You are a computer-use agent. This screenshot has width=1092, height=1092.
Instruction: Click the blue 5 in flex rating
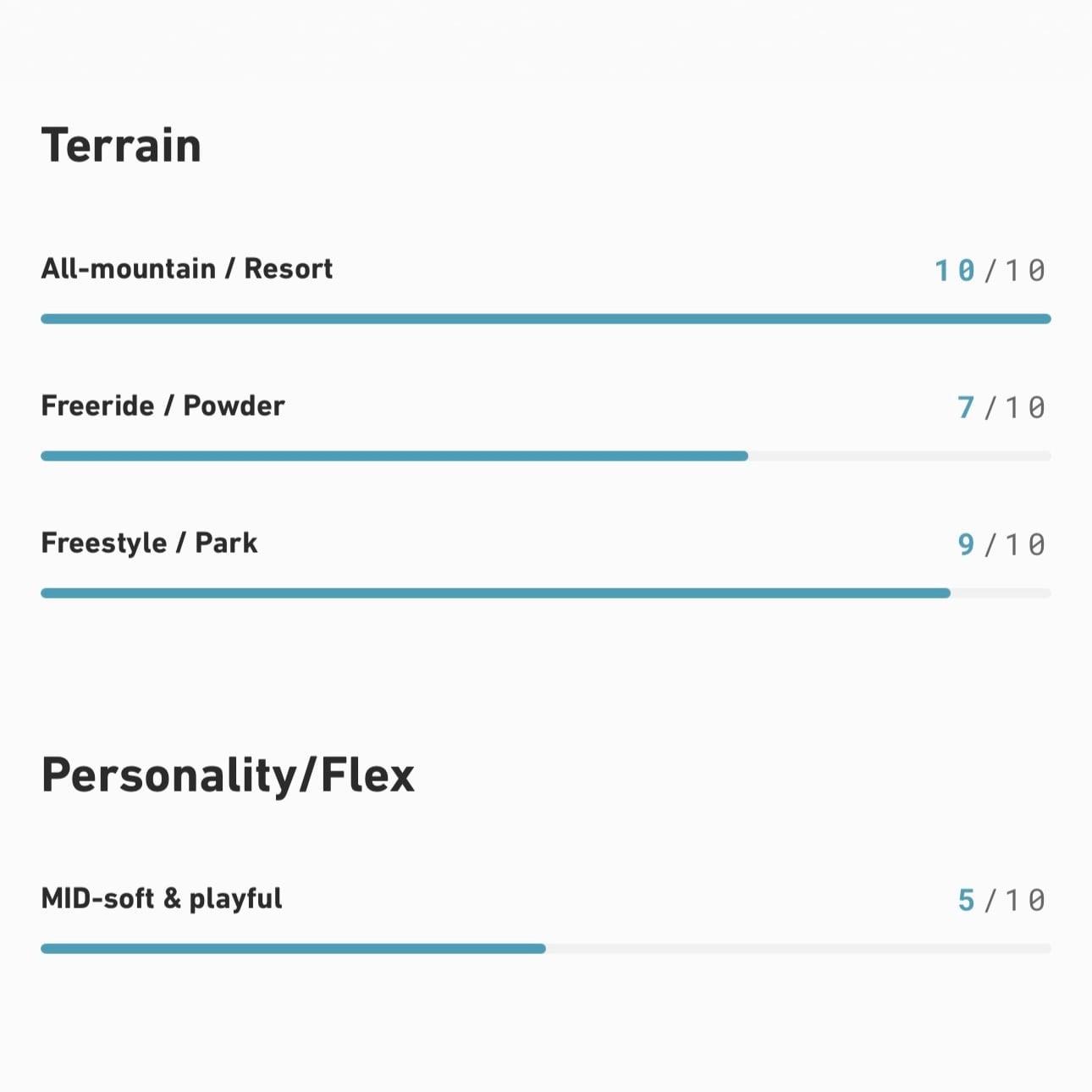(x=966, y=901)
